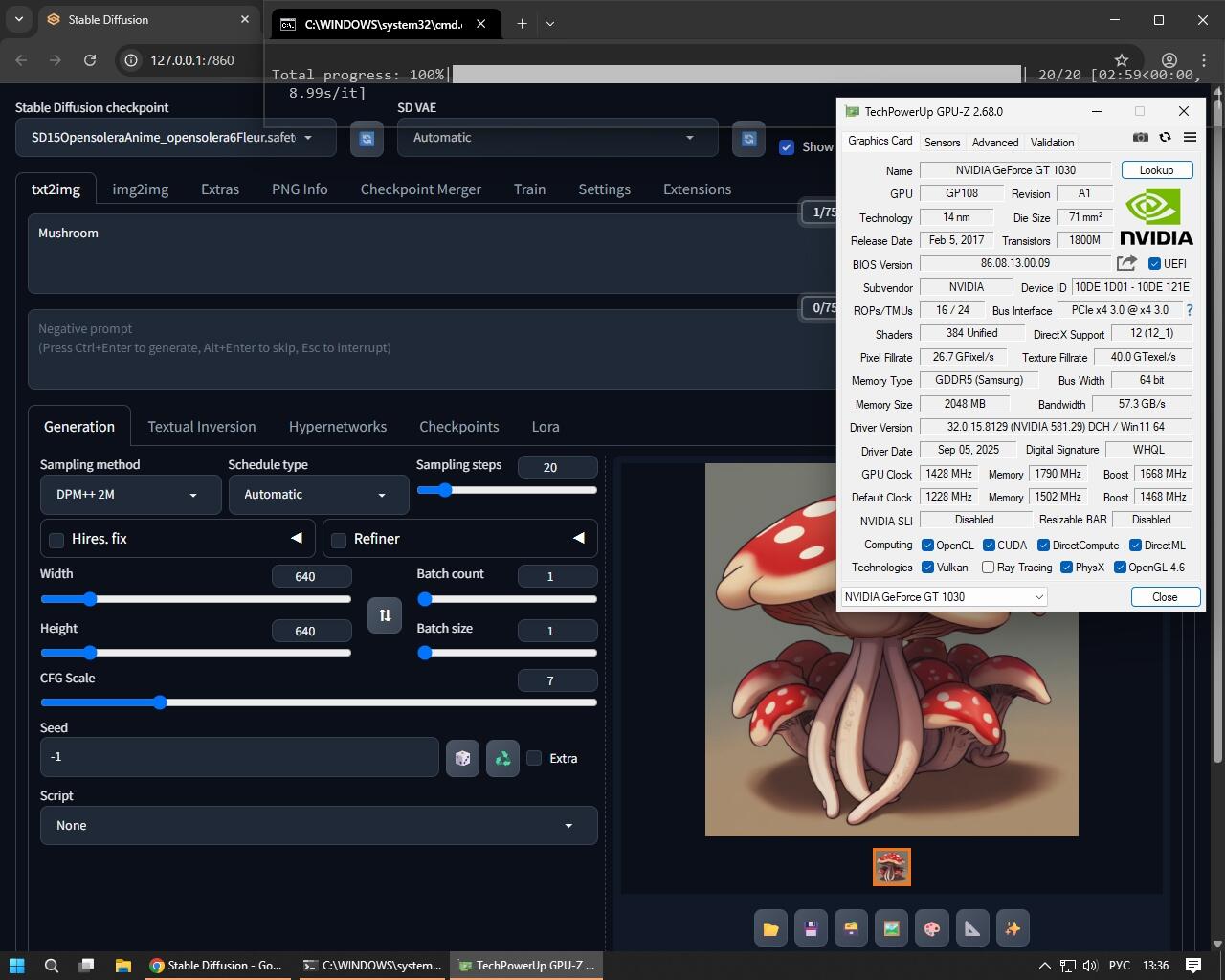Switch to the img2img tab
Screen dimensions: 1225x980
click(140, 189)
